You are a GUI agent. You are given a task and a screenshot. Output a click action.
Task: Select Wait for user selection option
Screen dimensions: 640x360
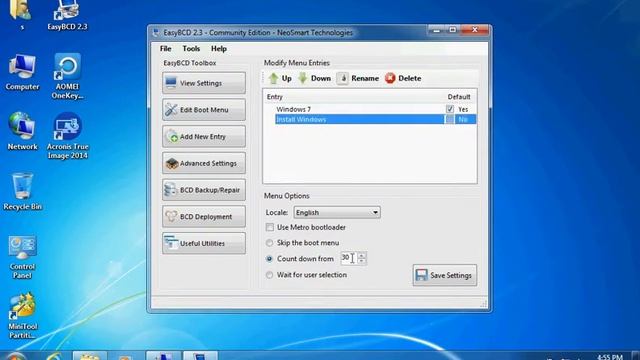click(x=269, y=275)
